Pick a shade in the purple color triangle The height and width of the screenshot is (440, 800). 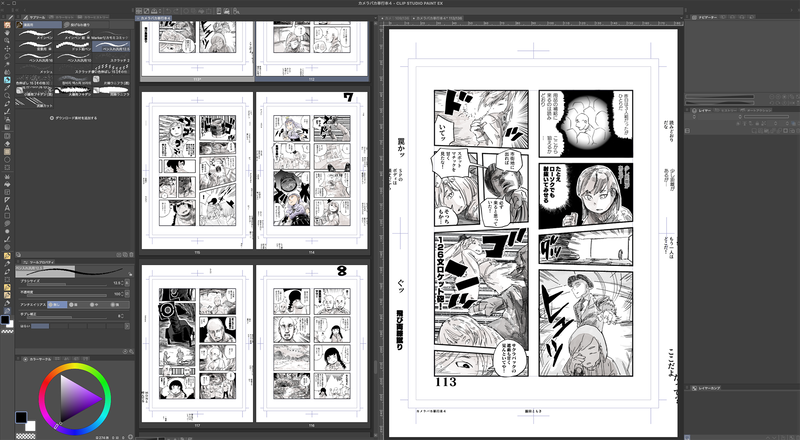(x=74, y=399)
